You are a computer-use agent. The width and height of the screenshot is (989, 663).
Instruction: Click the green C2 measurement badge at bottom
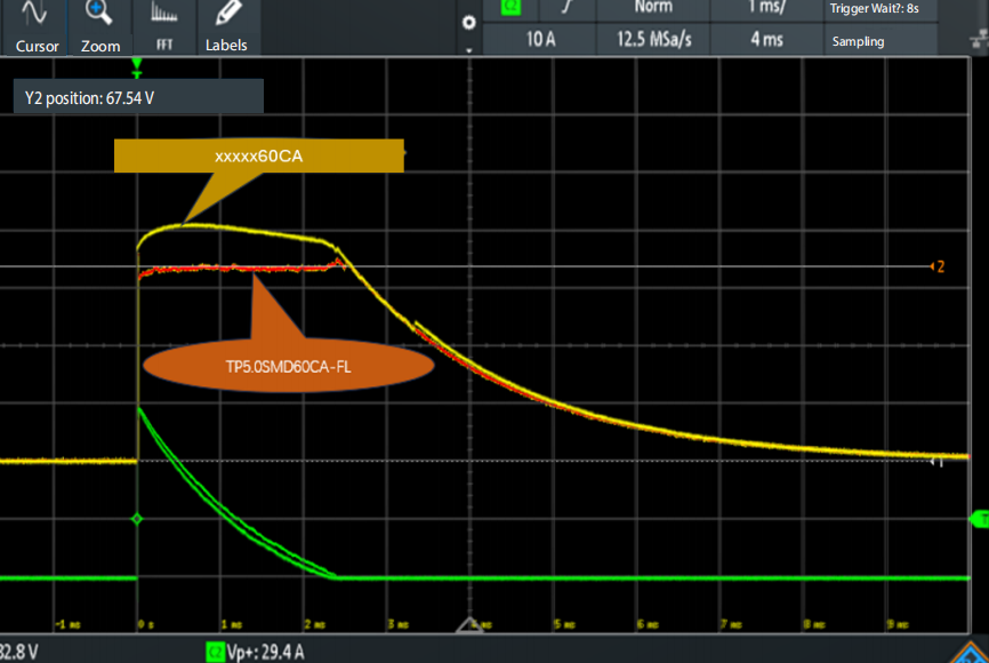[x=215, y=652]
